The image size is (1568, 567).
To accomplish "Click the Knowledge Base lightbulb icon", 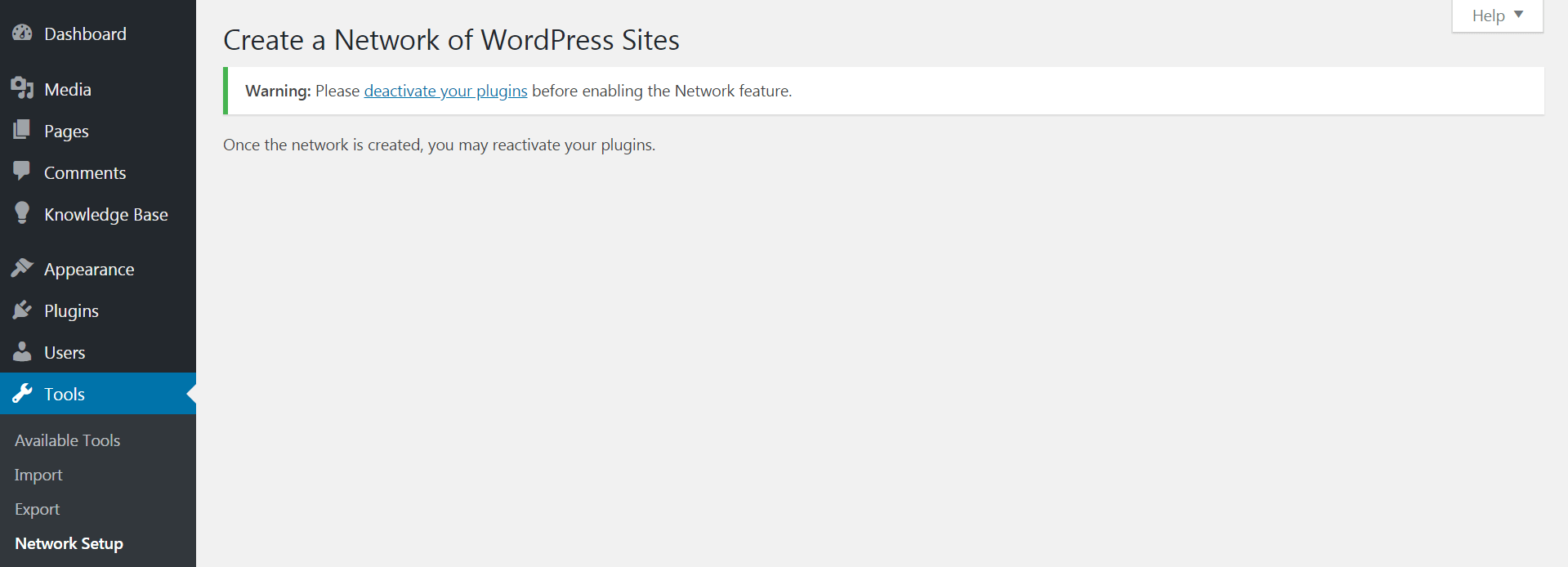I will [x=22, y=213].
